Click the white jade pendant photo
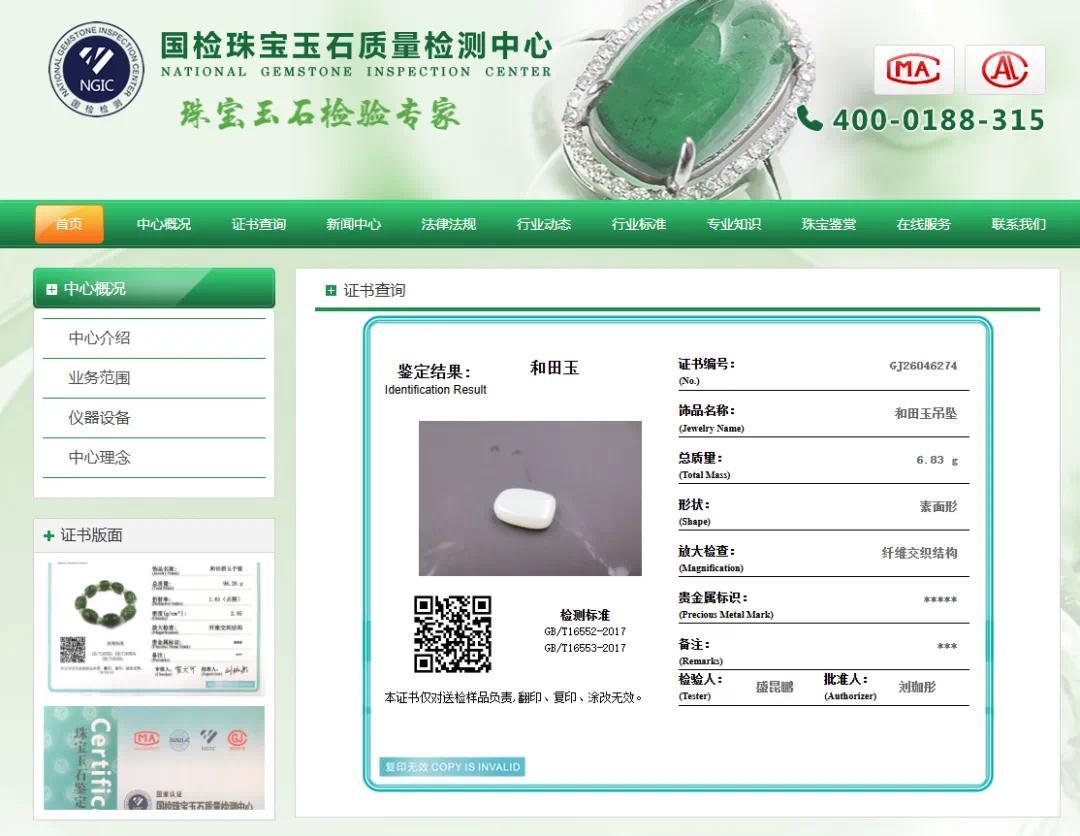 click(530, 499)
